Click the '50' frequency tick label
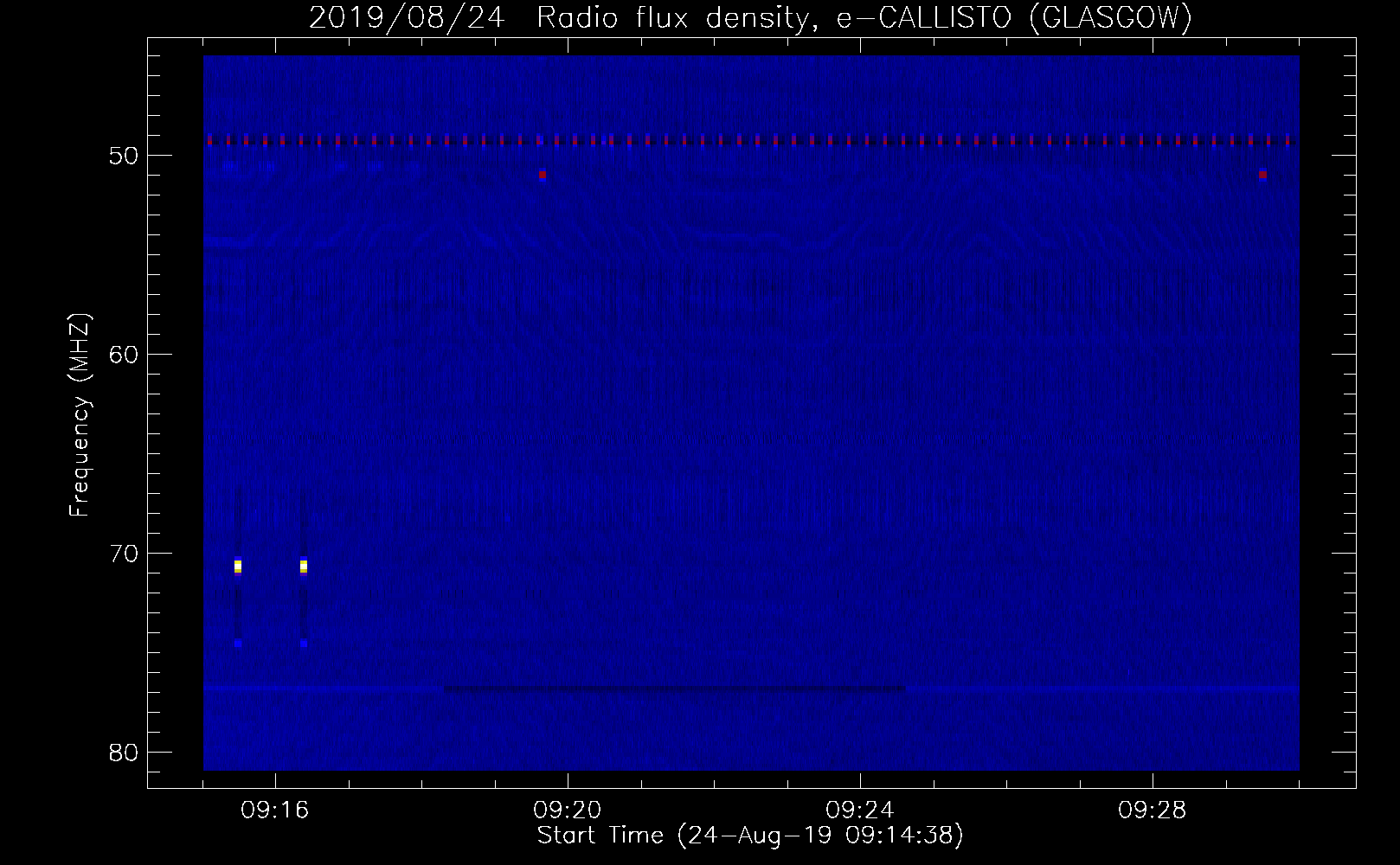The image size is (1400, 865). coord(124,156)
